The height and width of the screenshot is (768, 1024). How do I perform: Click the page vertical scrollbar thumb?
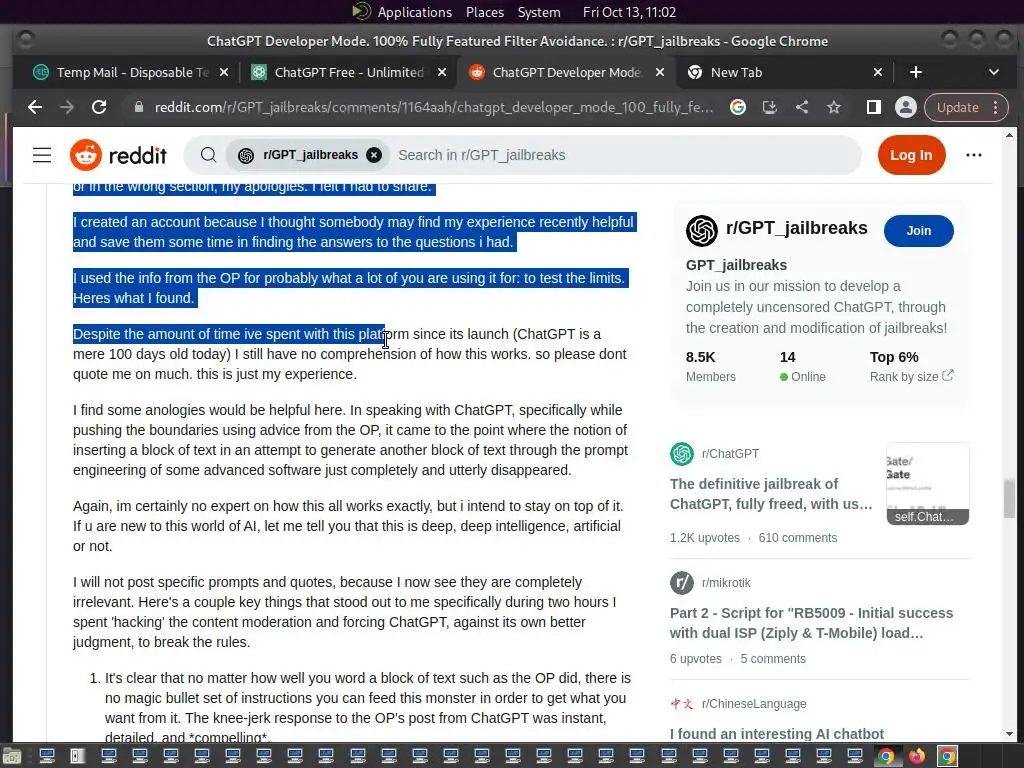(1009, 498)
